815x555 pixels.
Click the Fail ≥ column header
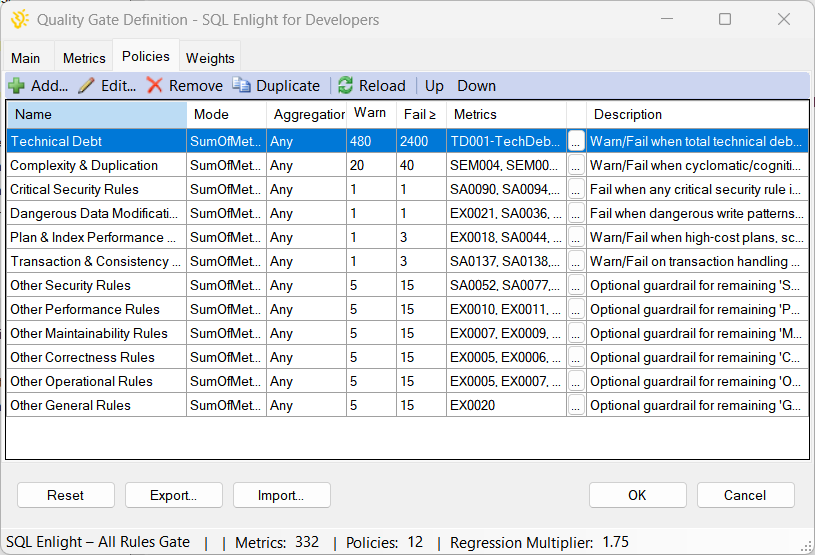(422, 114)
